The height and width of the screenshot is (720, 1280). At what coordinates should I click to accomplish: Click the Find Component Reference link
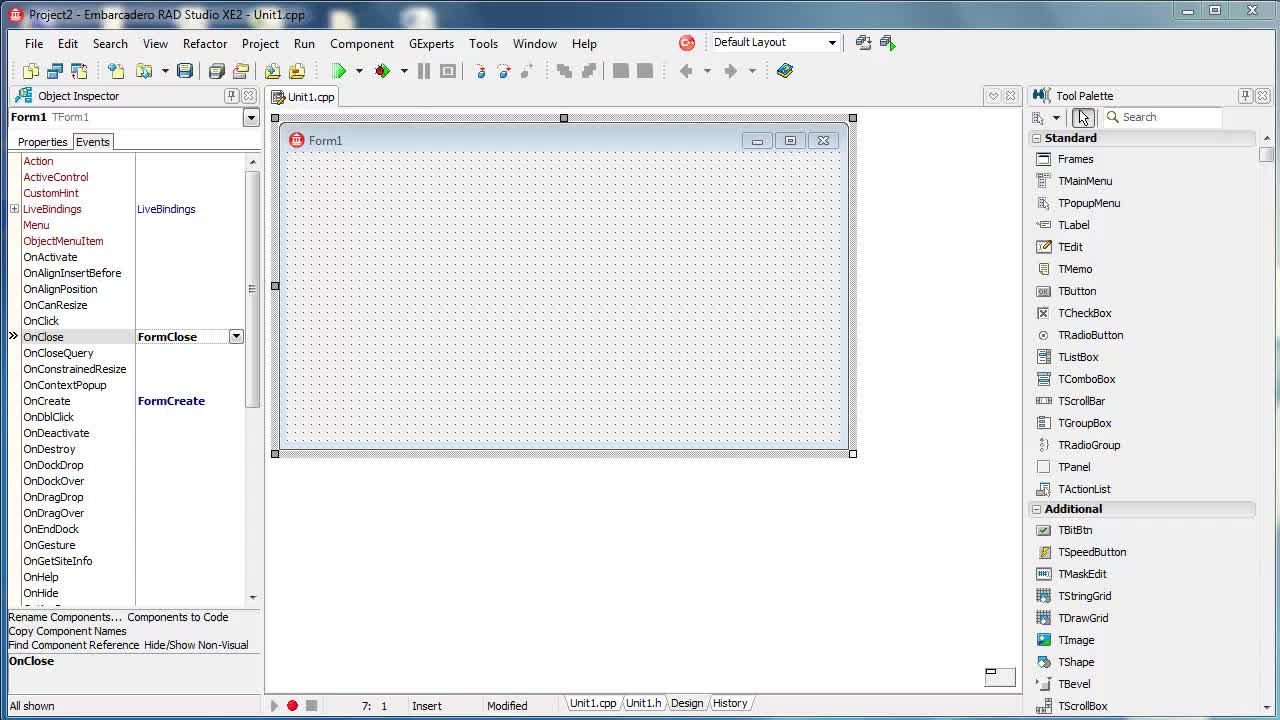74,645
